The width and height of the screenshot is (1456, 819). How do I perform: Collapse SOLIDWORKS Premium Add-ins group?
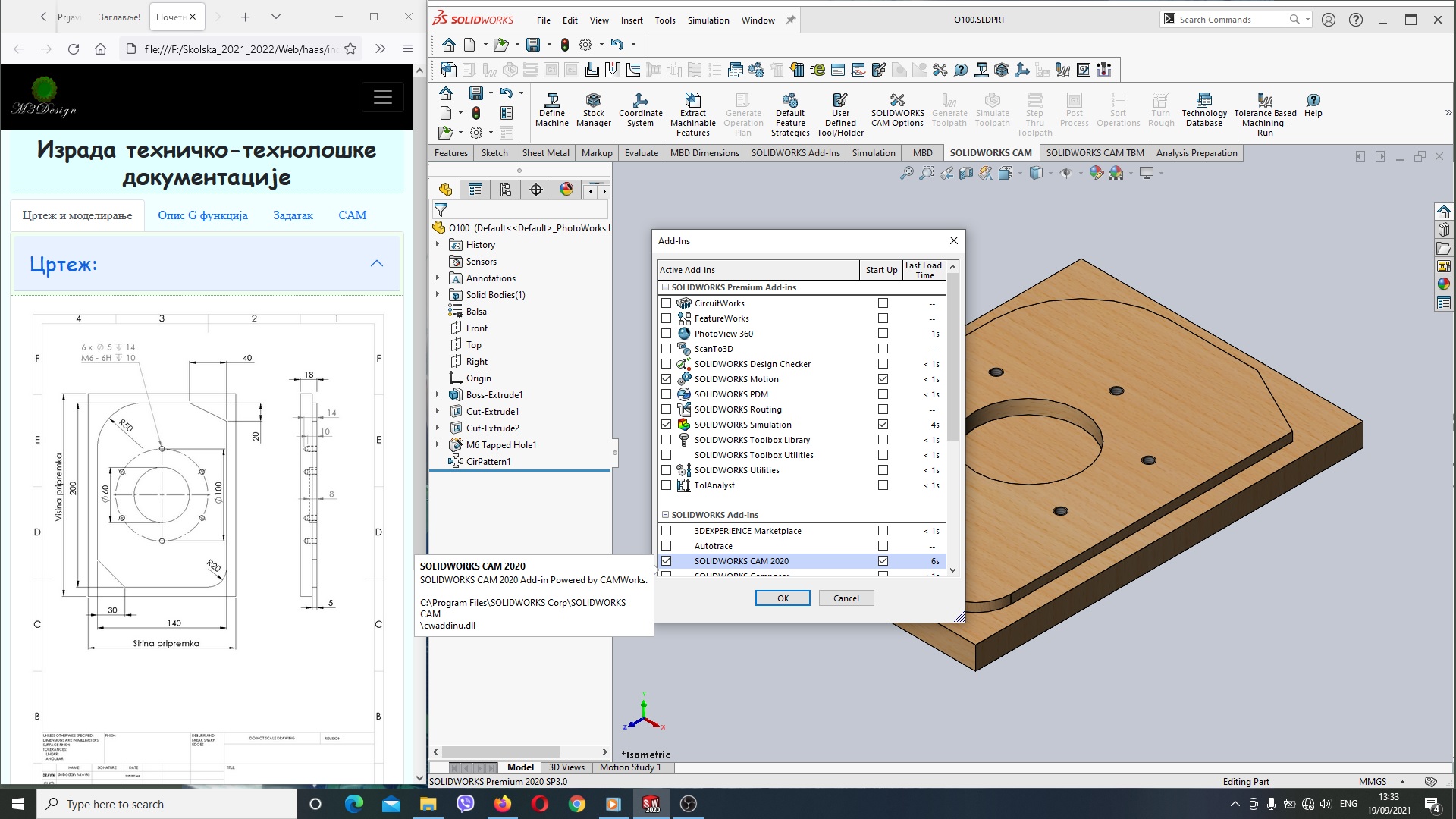click(665, 287)
